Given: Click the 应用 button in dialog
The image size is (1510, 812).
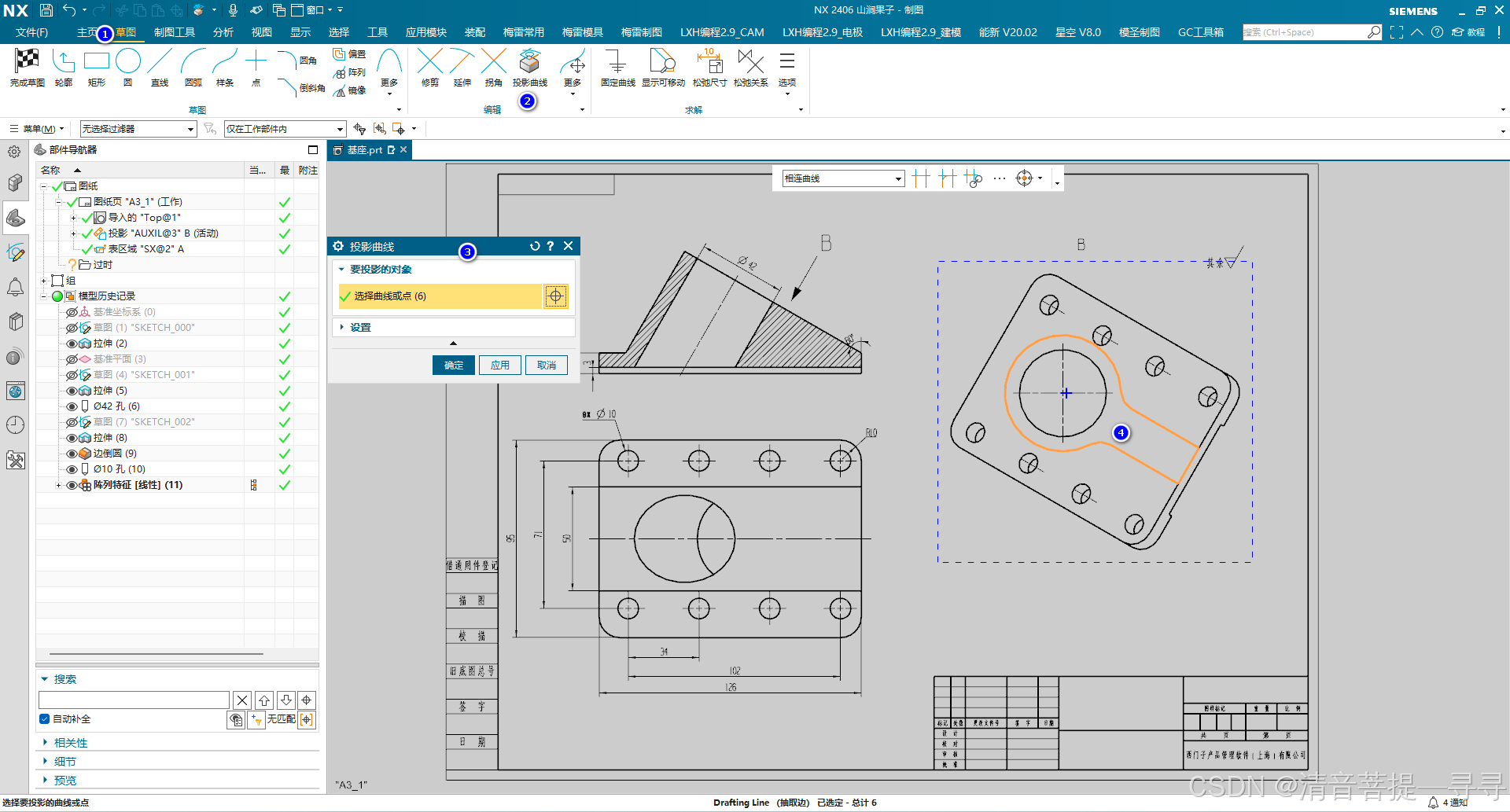Looking at the screenshot, I should 500,365.
